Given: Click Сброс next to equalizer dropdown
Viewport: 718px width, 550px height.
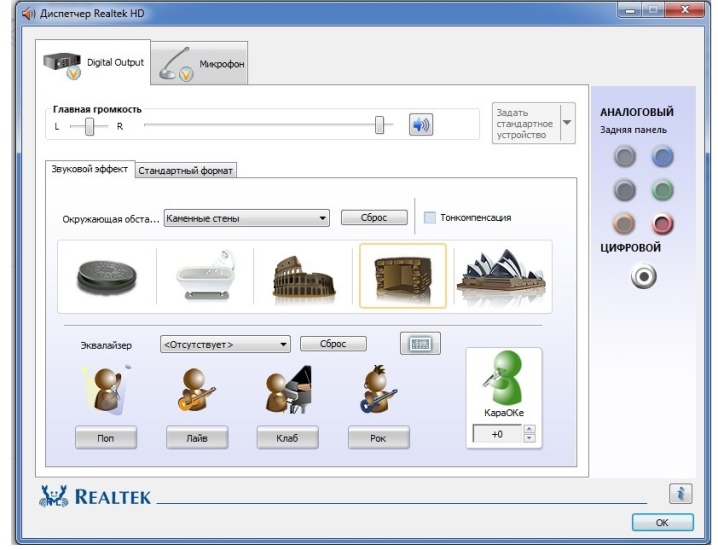Looking at the screenshot, I should [333, 343].
